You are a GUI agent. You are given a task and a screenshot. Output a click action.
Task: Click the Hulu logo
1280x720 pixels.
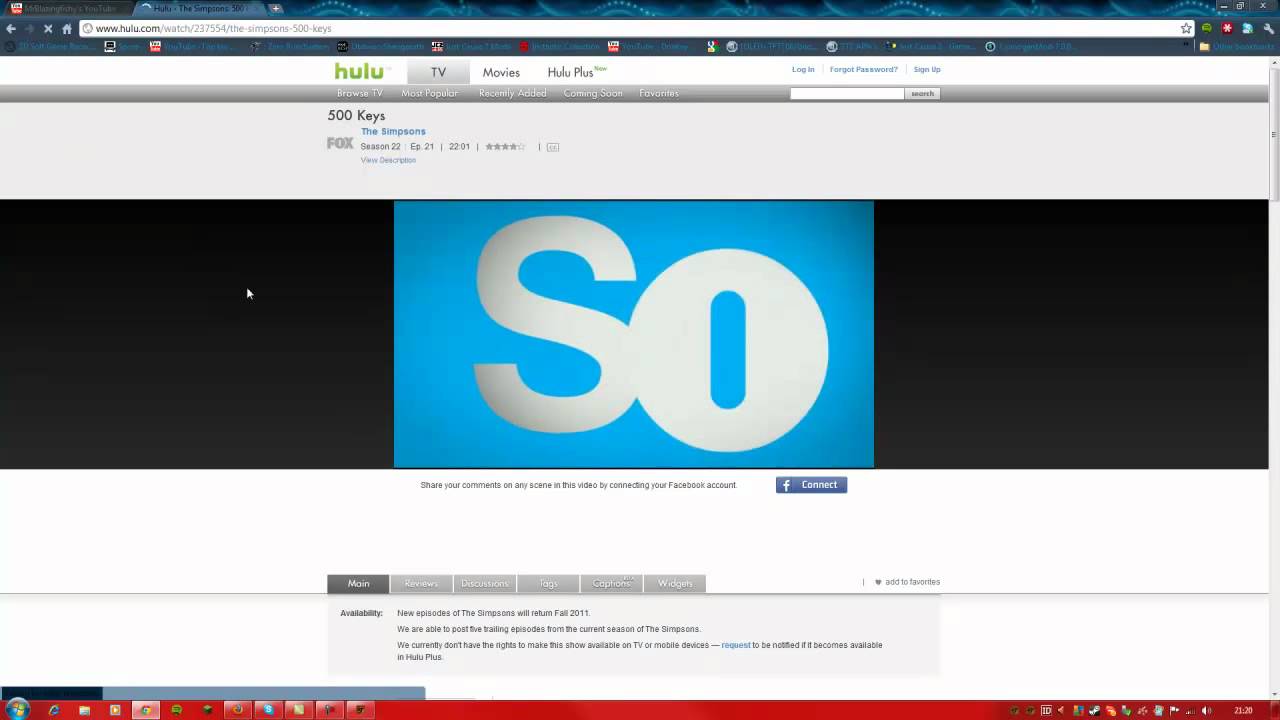[x=359, y=71]
